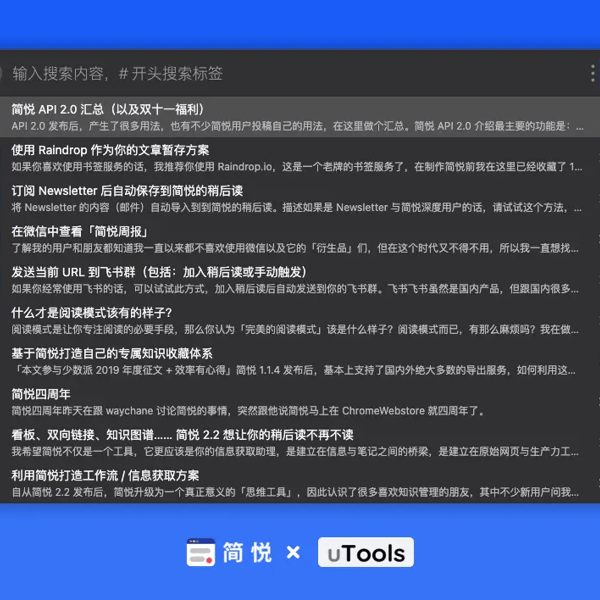The width and height of the screenshot is (600, 600).
Task: Click description starting "如果你喜欢使用书签服务的话"
Action: 297,167
